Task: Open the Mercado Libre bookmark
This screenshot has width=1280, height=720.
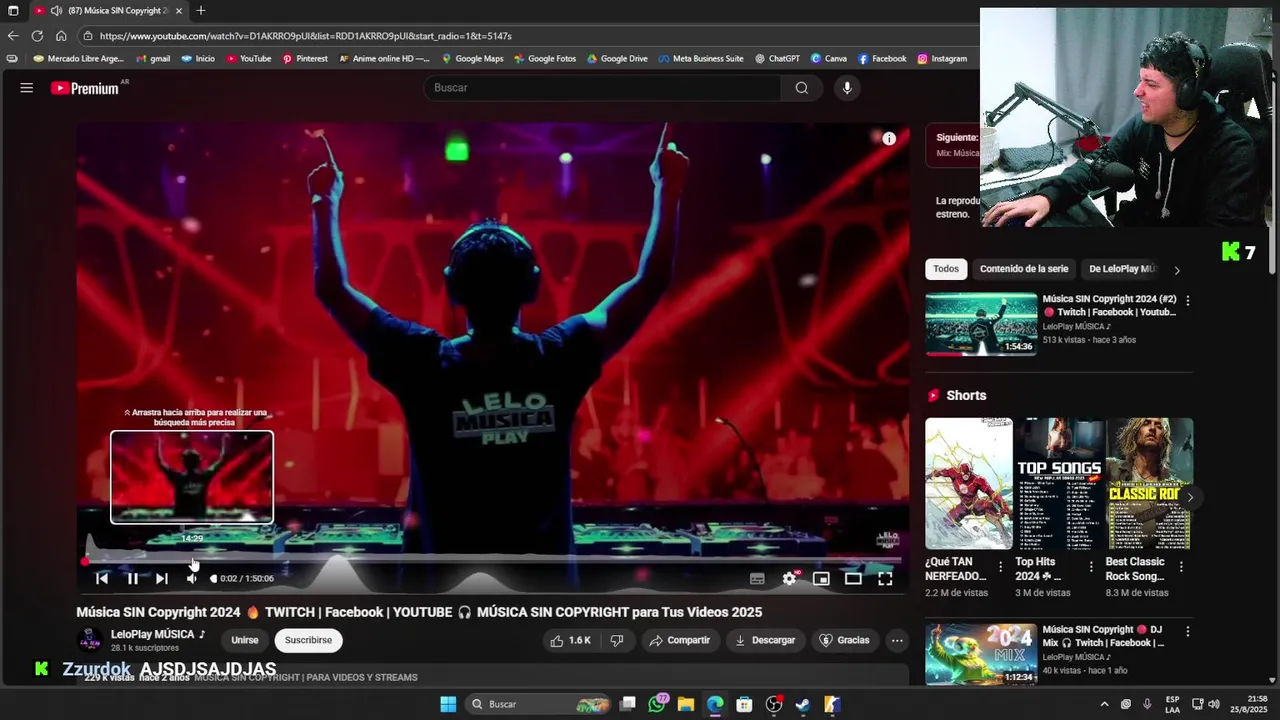Action: (x=79, y=59)
